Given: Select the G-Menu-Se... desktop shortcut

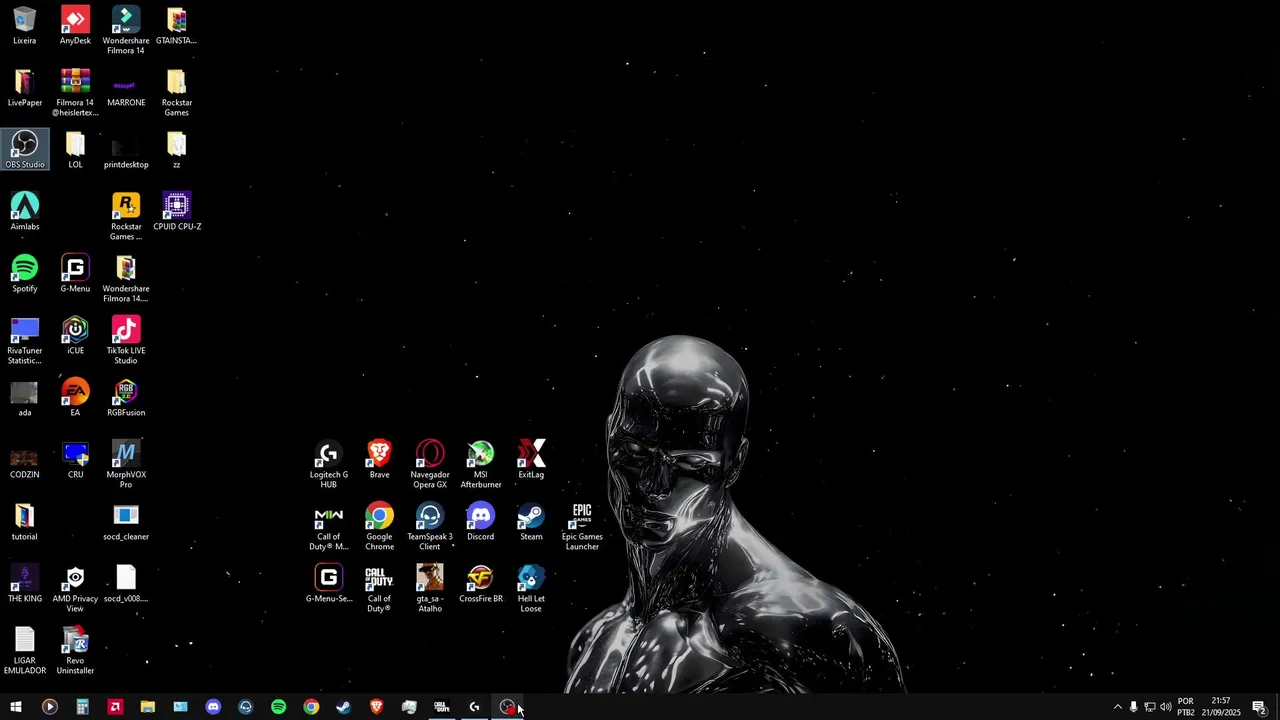Looking at the screenshot, I should click(x=329, y=584).
